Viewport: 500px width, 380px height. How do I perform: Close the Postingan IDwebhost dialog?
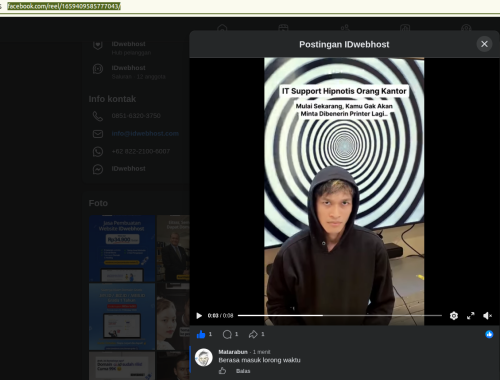pos(484,44)
